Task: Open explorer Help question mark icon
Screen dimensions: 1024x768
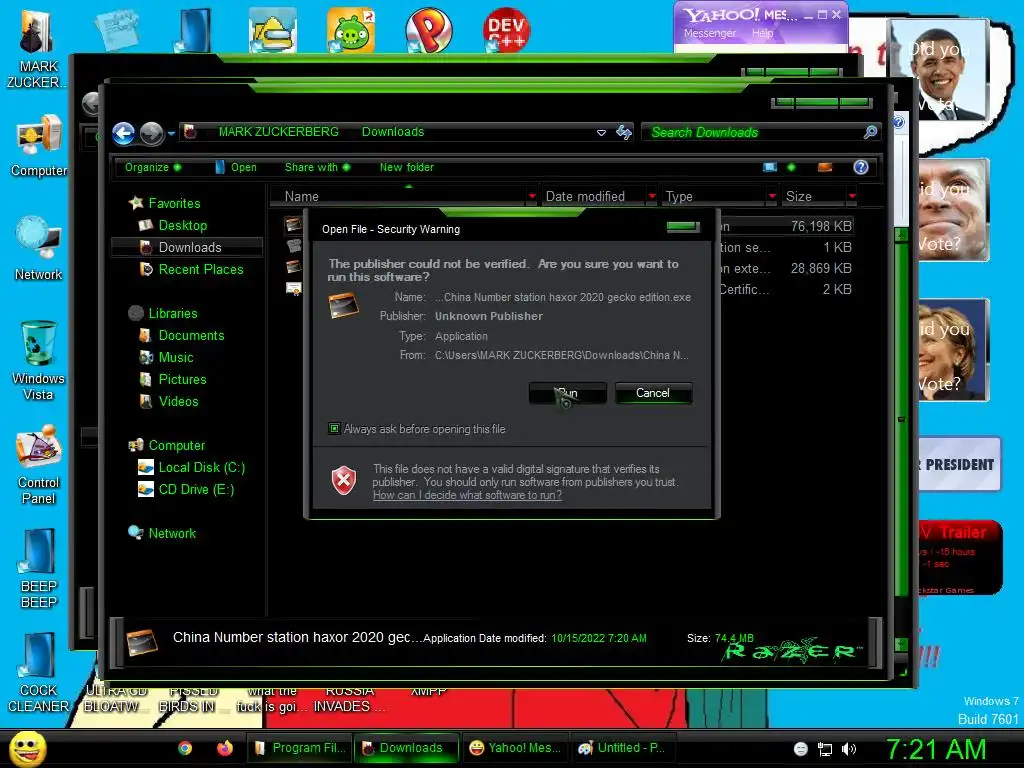Action: tap(861, 167)
